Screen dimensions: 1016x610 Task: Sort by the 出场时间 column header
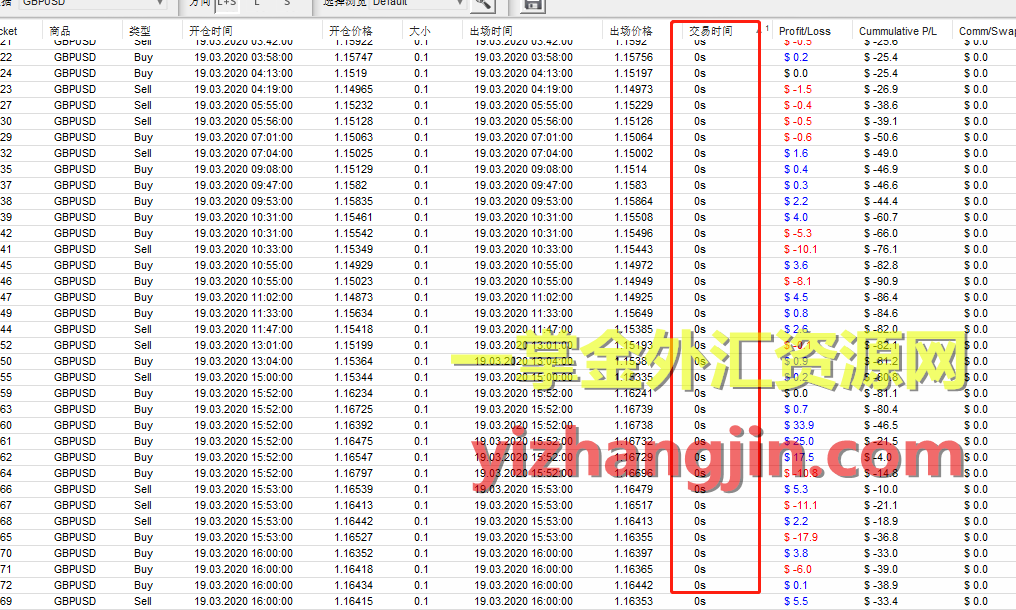[491, 30]
